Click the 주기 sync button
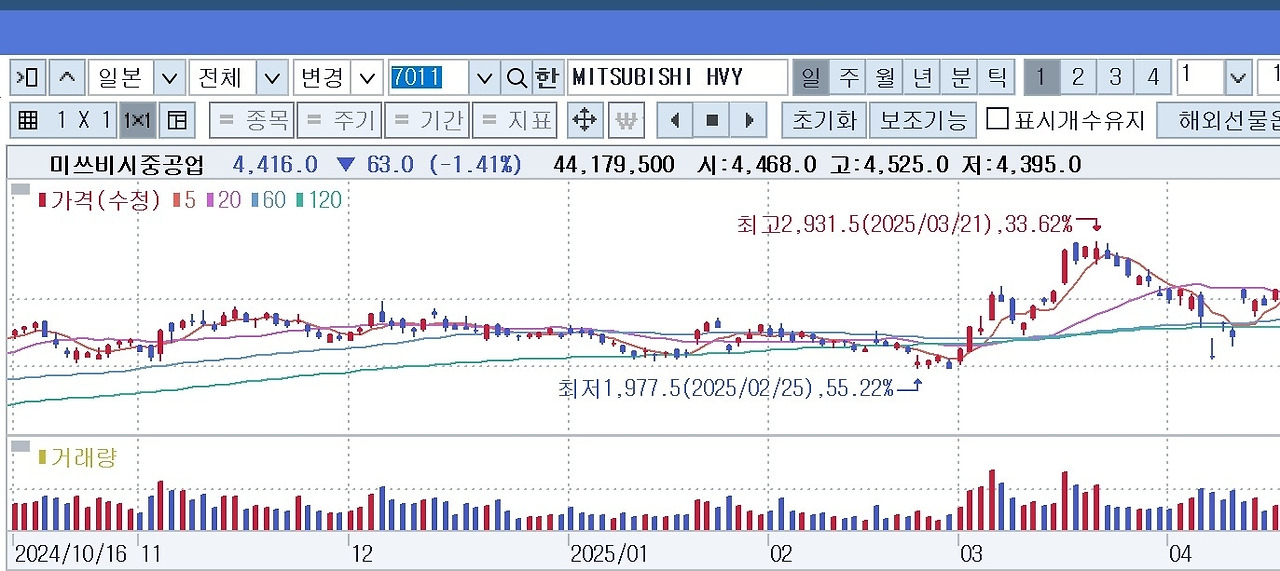Screen dimensions: 1280x571 339,121
